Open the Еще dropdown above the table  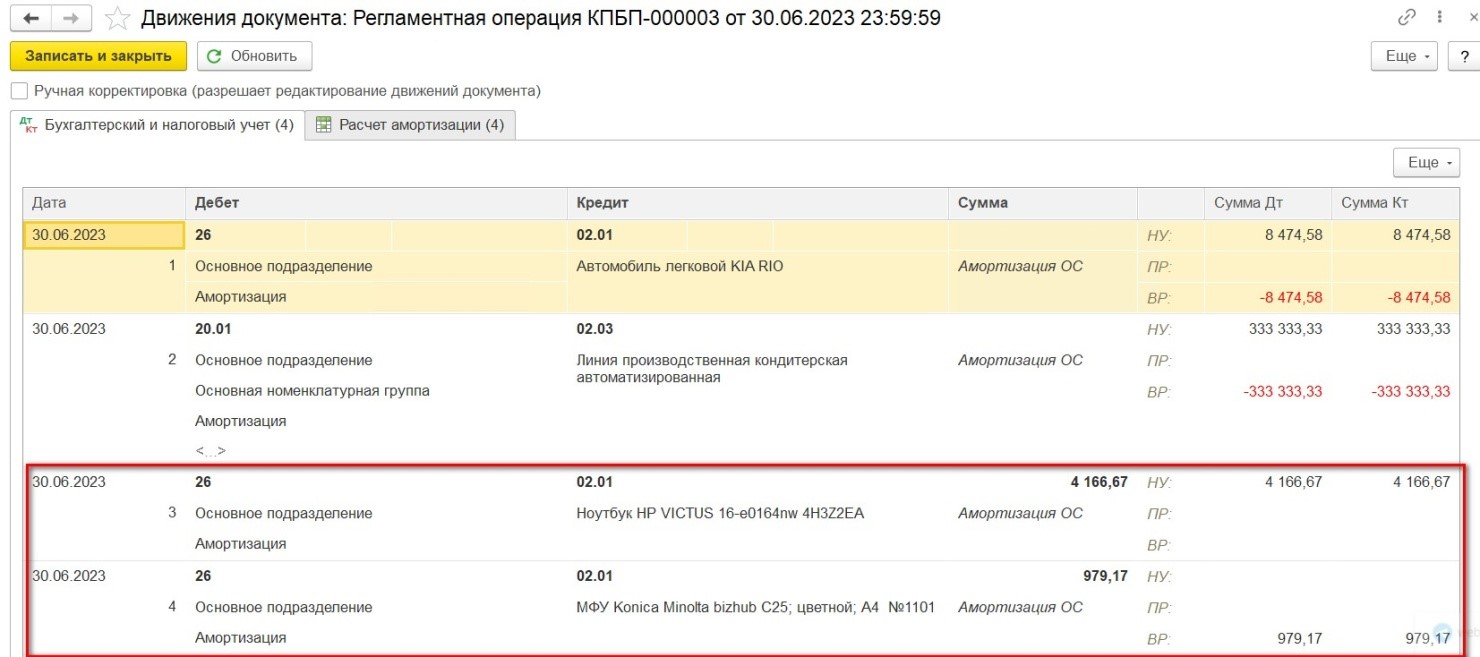(x=1426, y=162)
